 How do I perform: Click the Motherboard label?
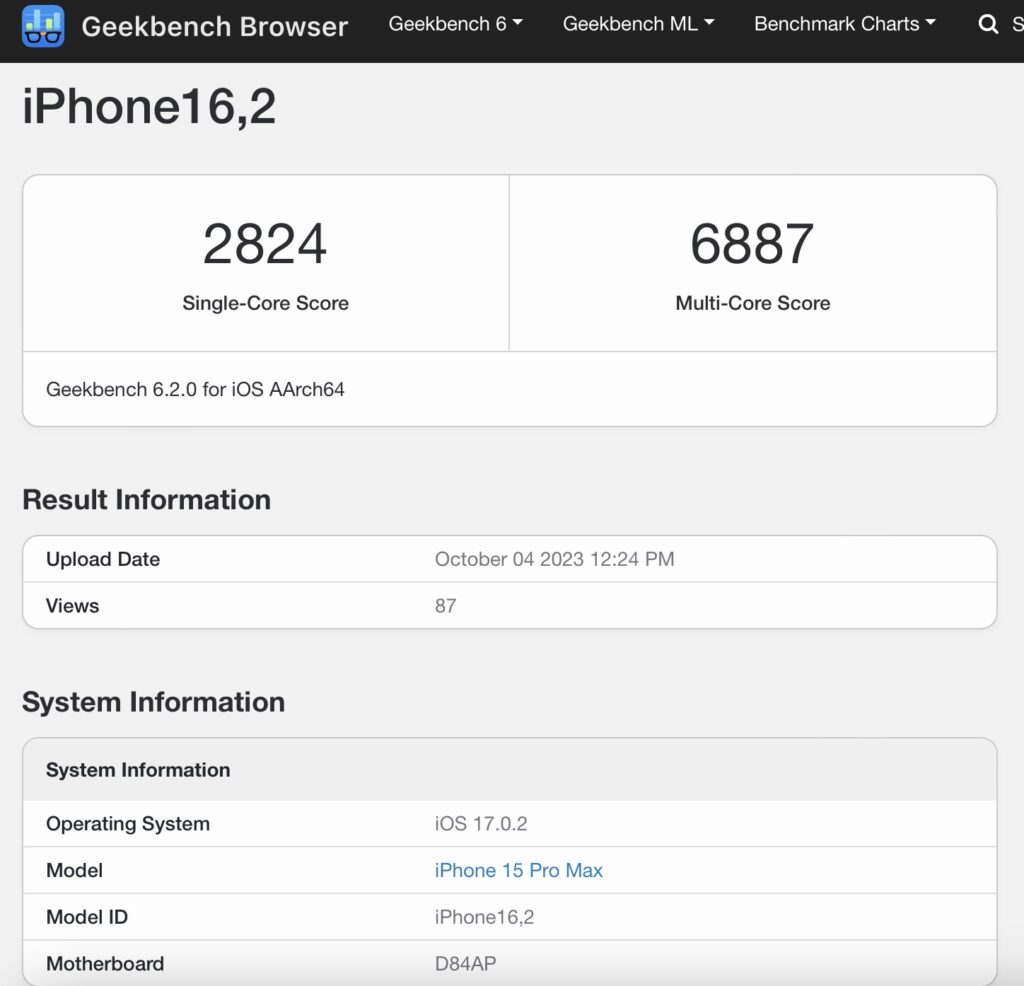105,963
